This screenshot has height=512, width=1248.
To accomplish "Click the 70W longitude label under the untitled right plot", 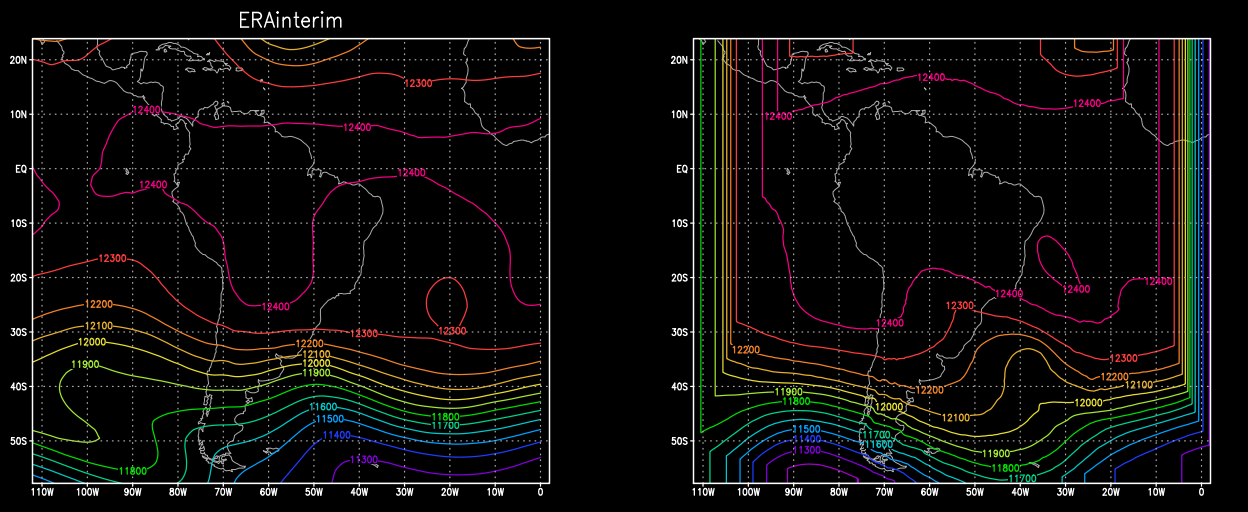I will tap(884, 492).
